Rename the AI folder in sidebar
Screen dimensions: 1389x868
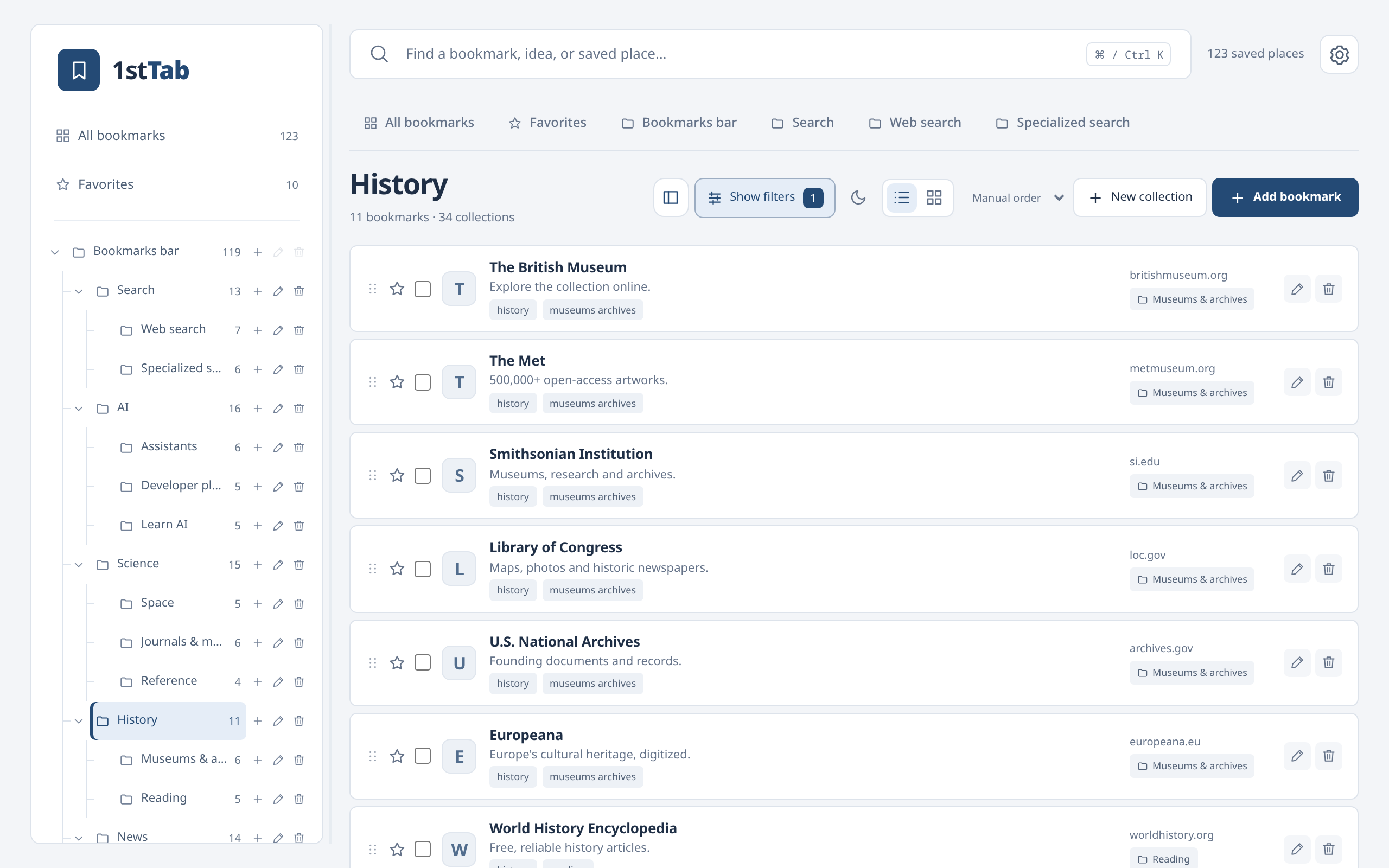point(278,408)
